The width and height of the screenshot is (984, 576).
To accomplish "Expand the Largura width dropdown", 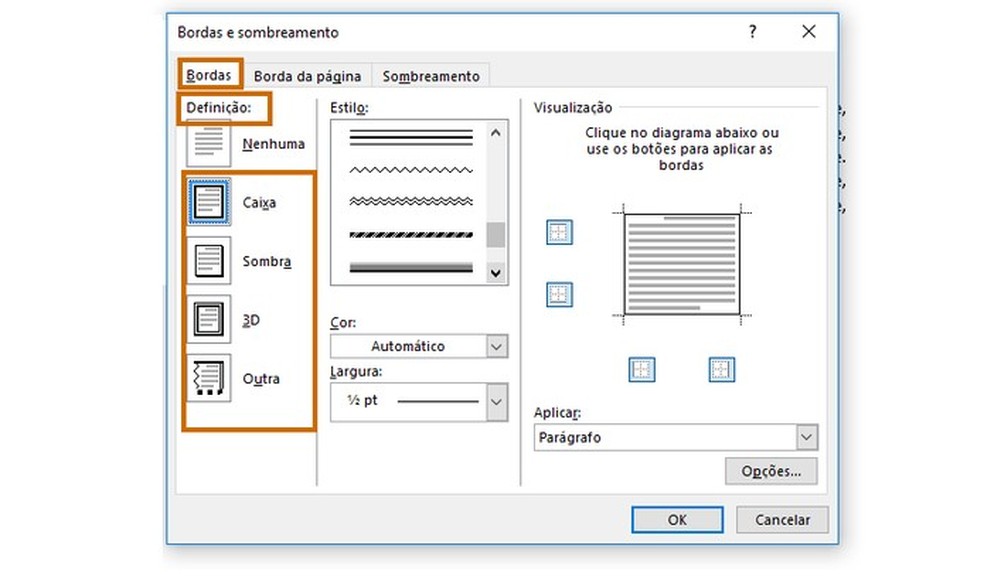I will click(497, 402).
